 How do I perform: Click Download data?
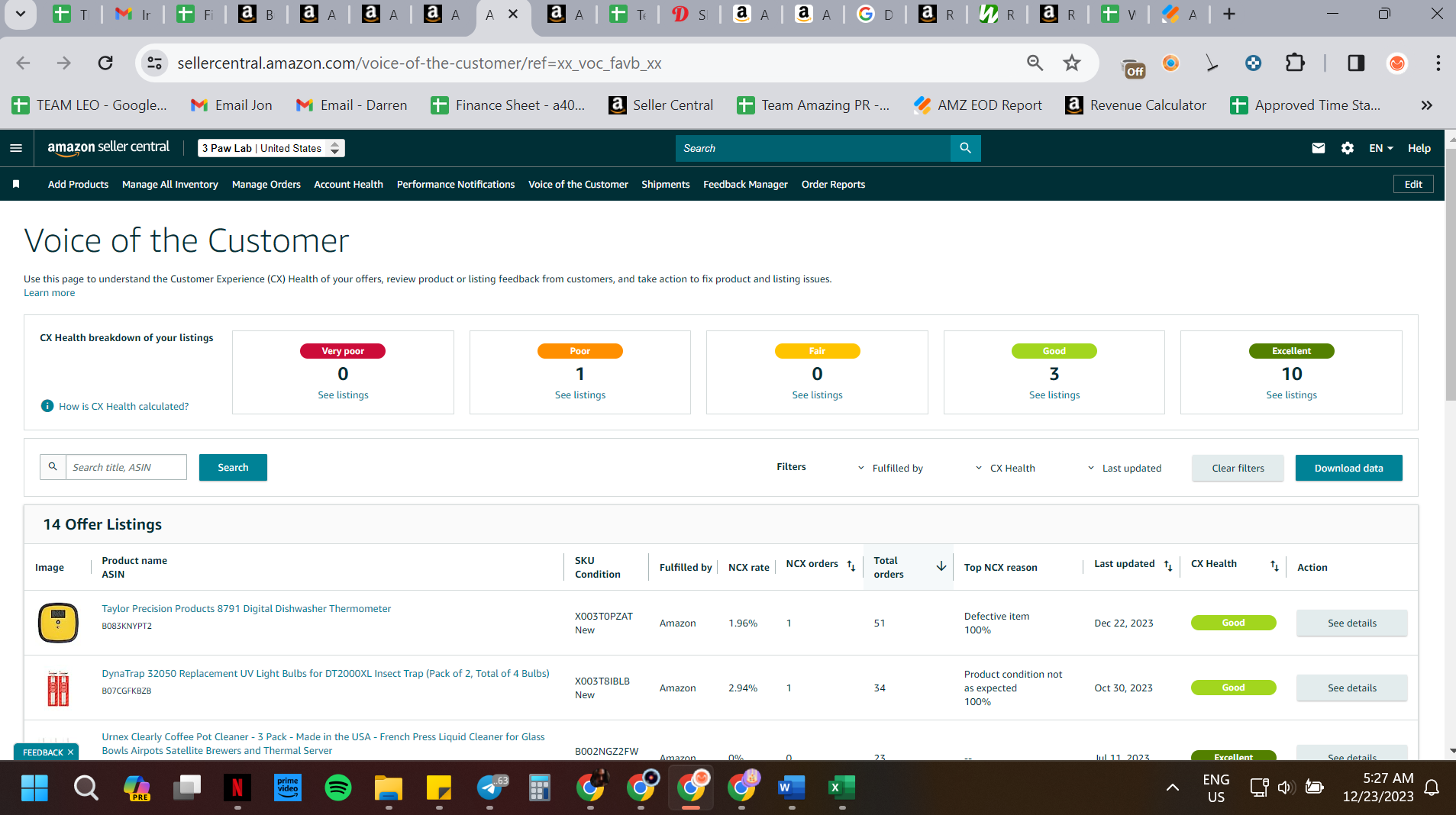[1348, 468]
